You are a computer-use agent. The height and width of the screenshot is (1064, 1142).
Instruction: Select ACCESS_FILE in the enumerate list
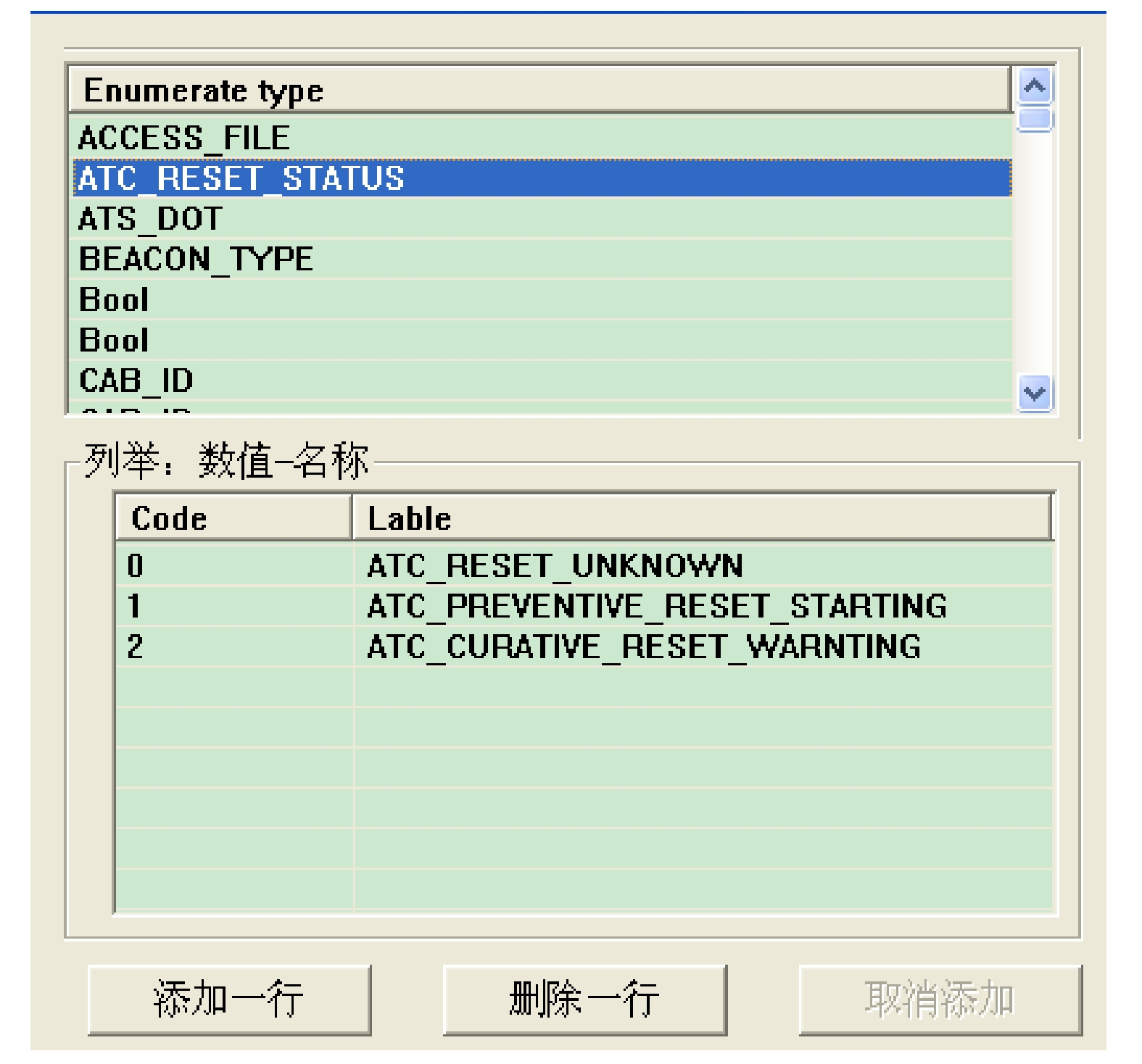coord(184,138)
